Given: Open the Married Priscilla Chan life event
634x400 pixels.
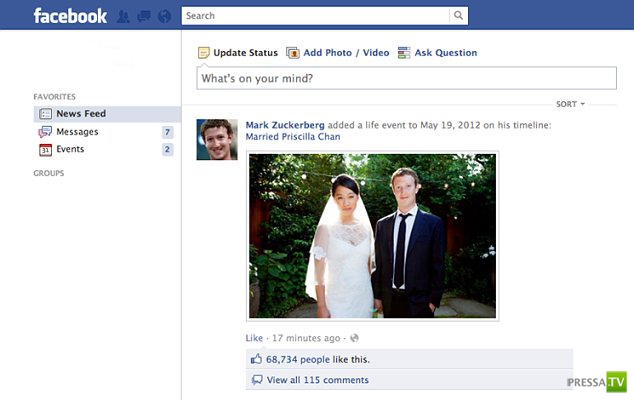Looking at the screenshot, I should [293, 137].
